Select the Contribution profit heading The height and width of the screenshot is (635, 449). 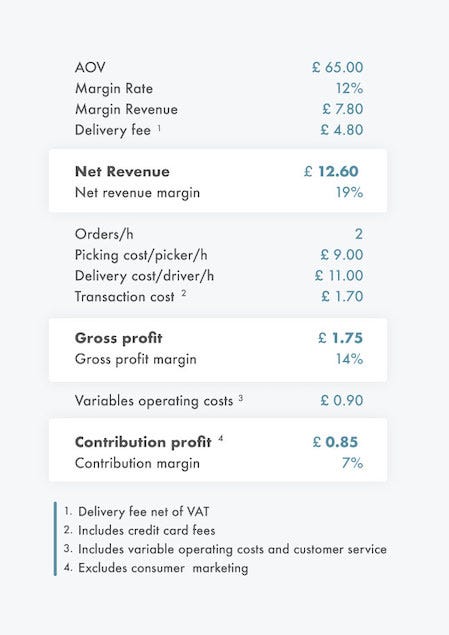click(x=143, y=442)
